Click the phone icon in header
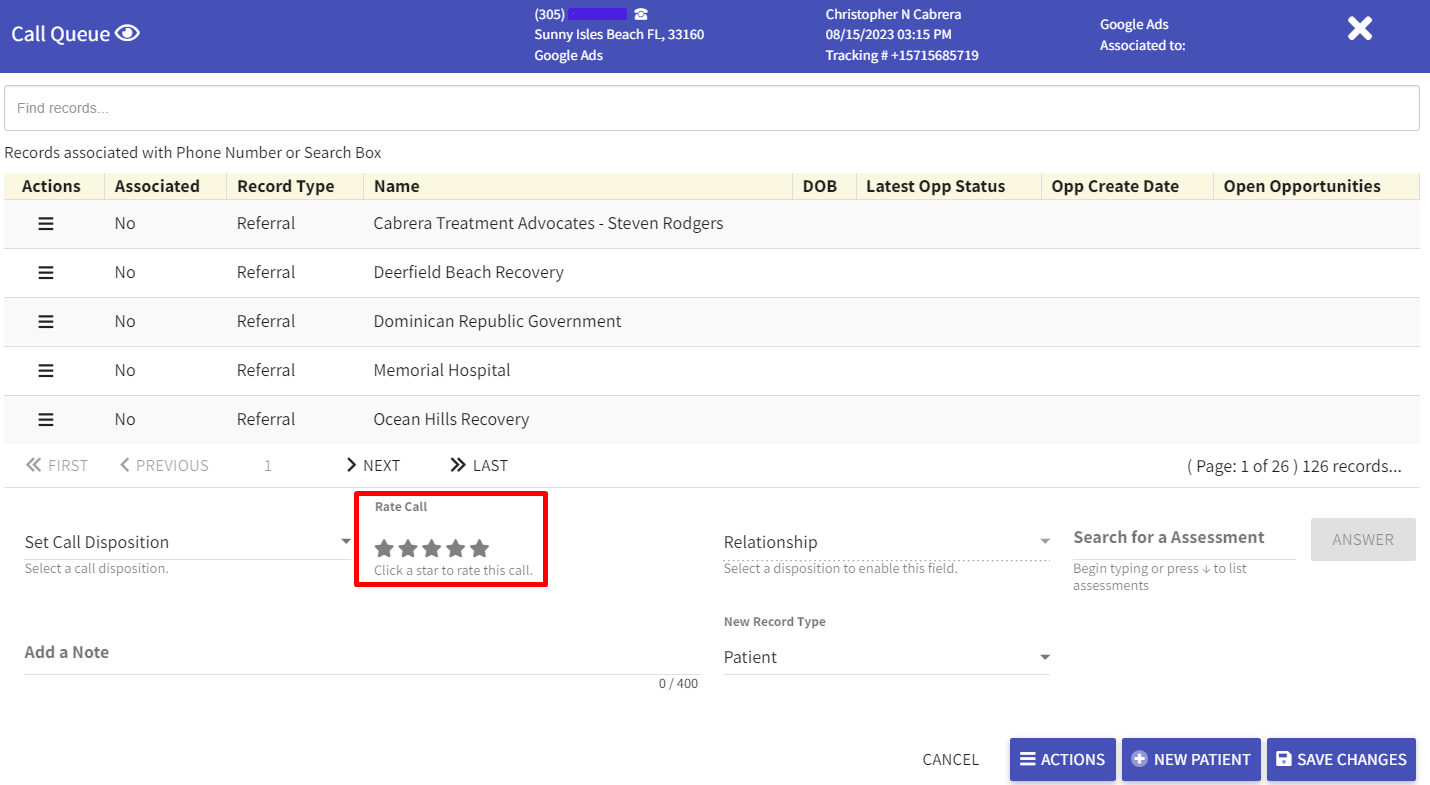 click(641, 14)
